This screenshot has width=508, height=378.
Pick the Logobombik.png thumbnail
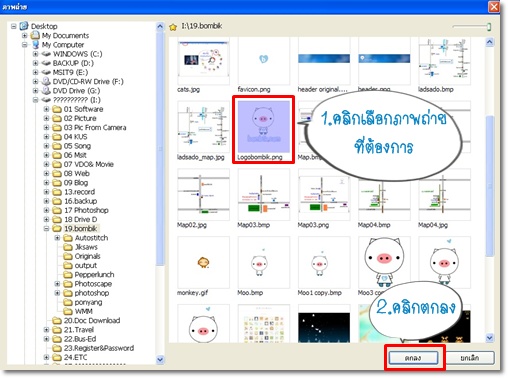(x=263, y=127)
